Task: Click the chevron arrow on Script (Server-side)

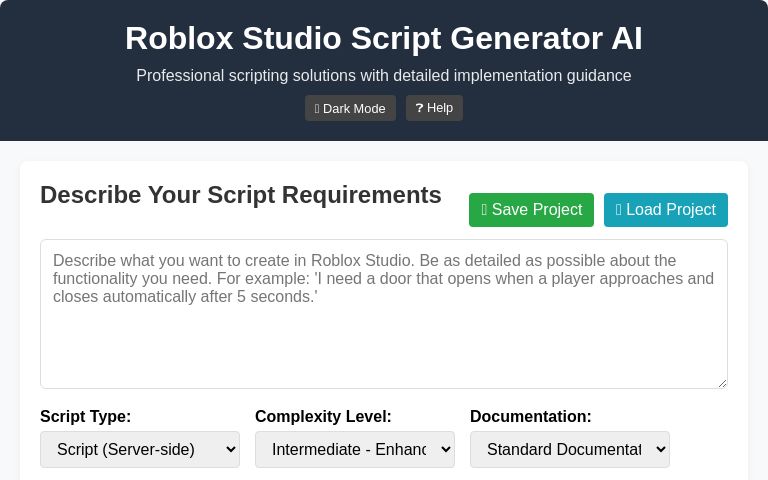Action: (231, 449)
